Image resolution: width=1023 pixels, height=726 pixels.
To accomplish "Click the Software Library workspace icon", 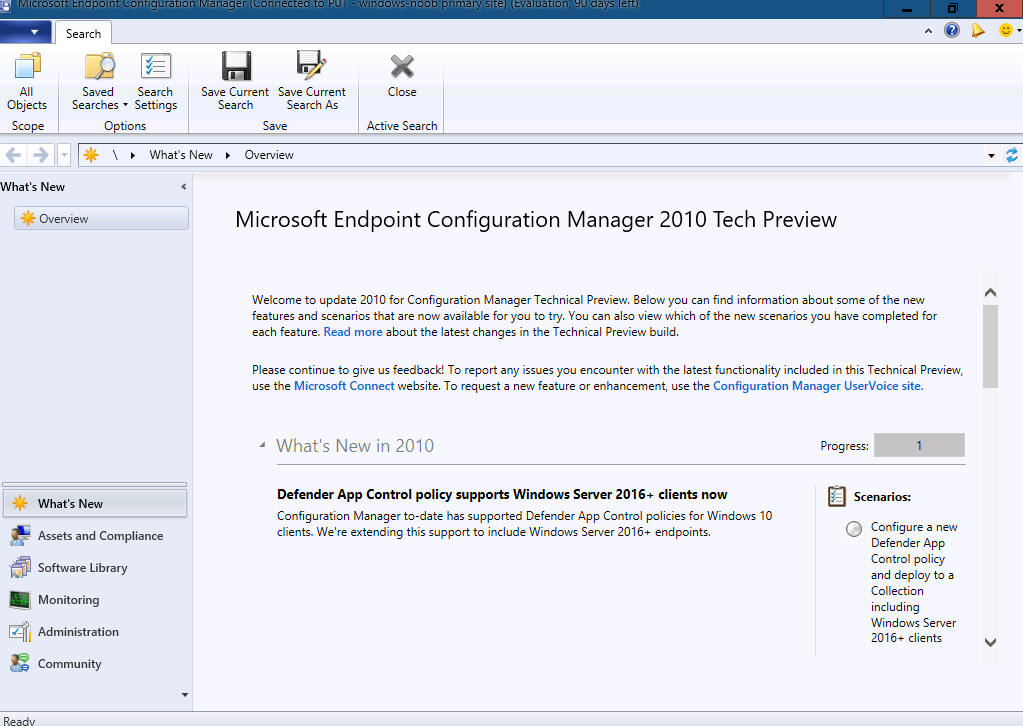I will (20, 567).
